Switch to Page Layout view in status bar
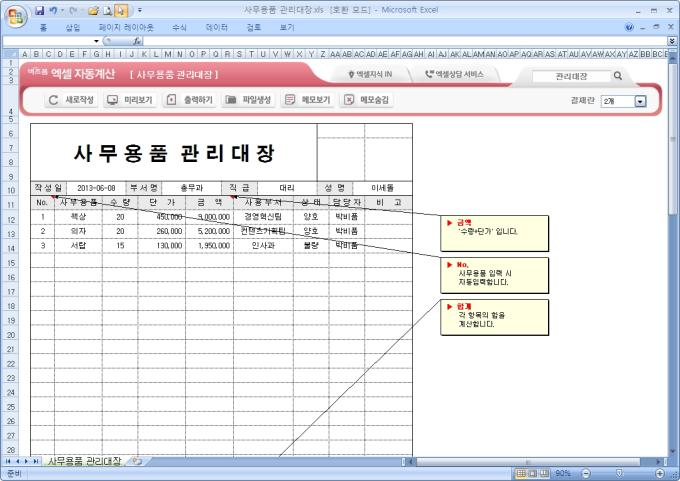Viewport: 680px width, 481px height. coord(533,473)
